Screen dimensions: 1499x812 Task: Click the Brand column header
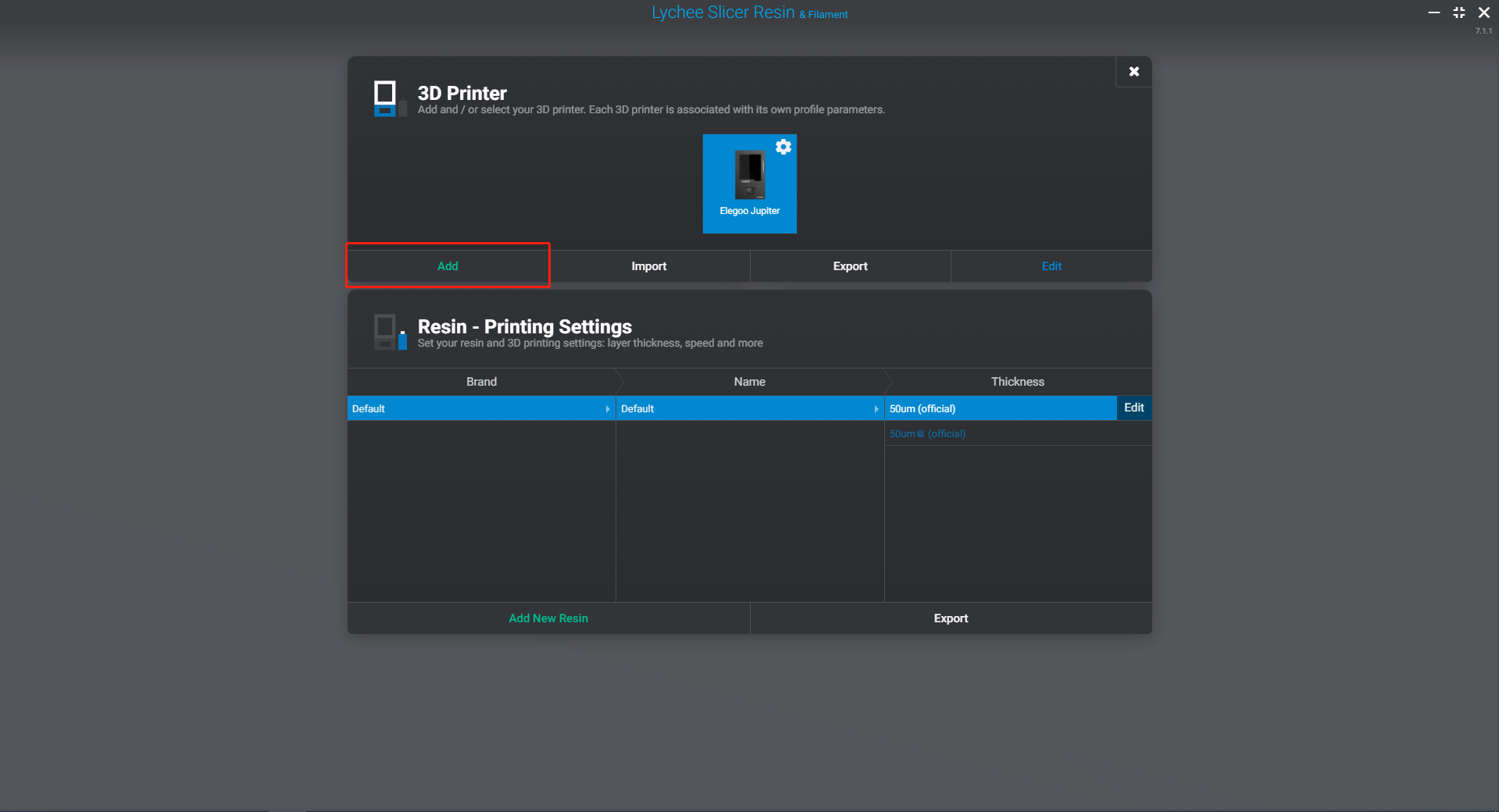point(481,382)
